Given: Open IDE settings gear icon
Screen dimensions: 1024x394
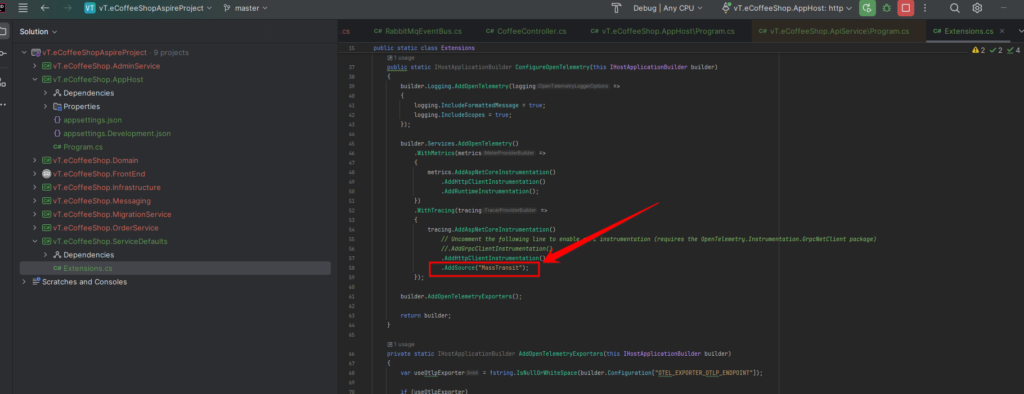Looking at the screenshot, I should tap(977, 8).
